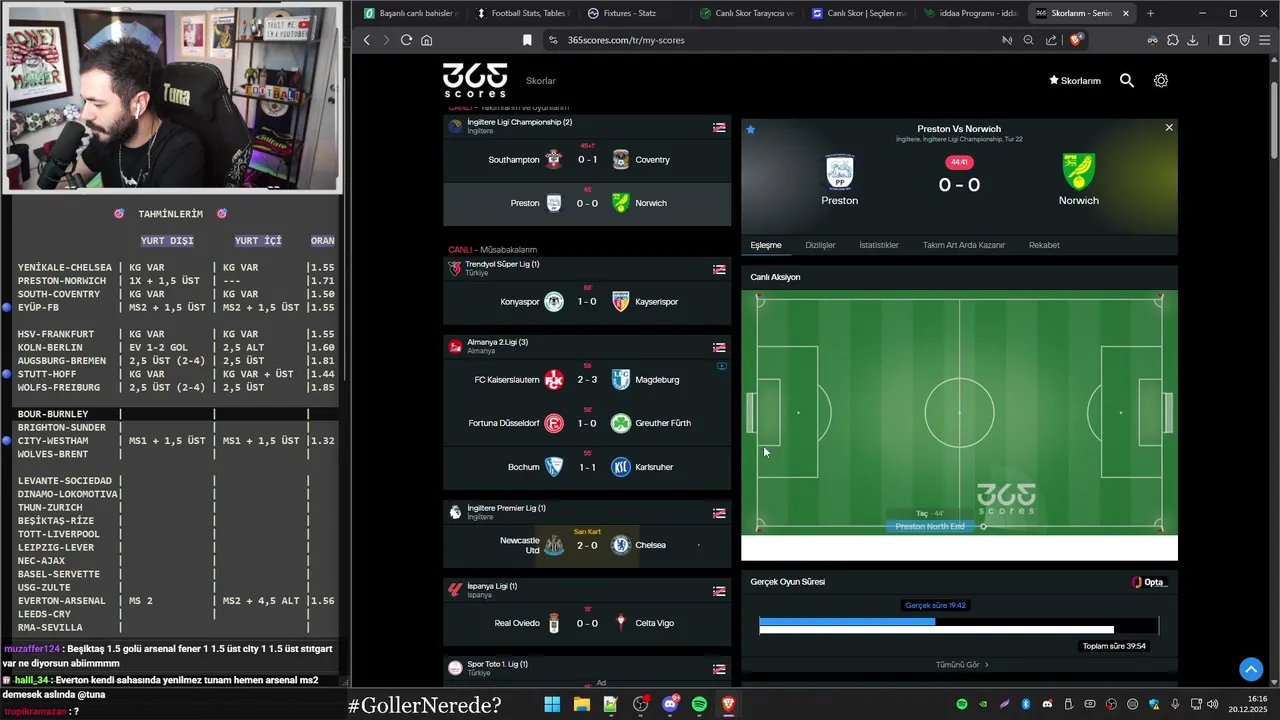
Task: Open Spotify from the taskbar
Action: click(699, 704)
